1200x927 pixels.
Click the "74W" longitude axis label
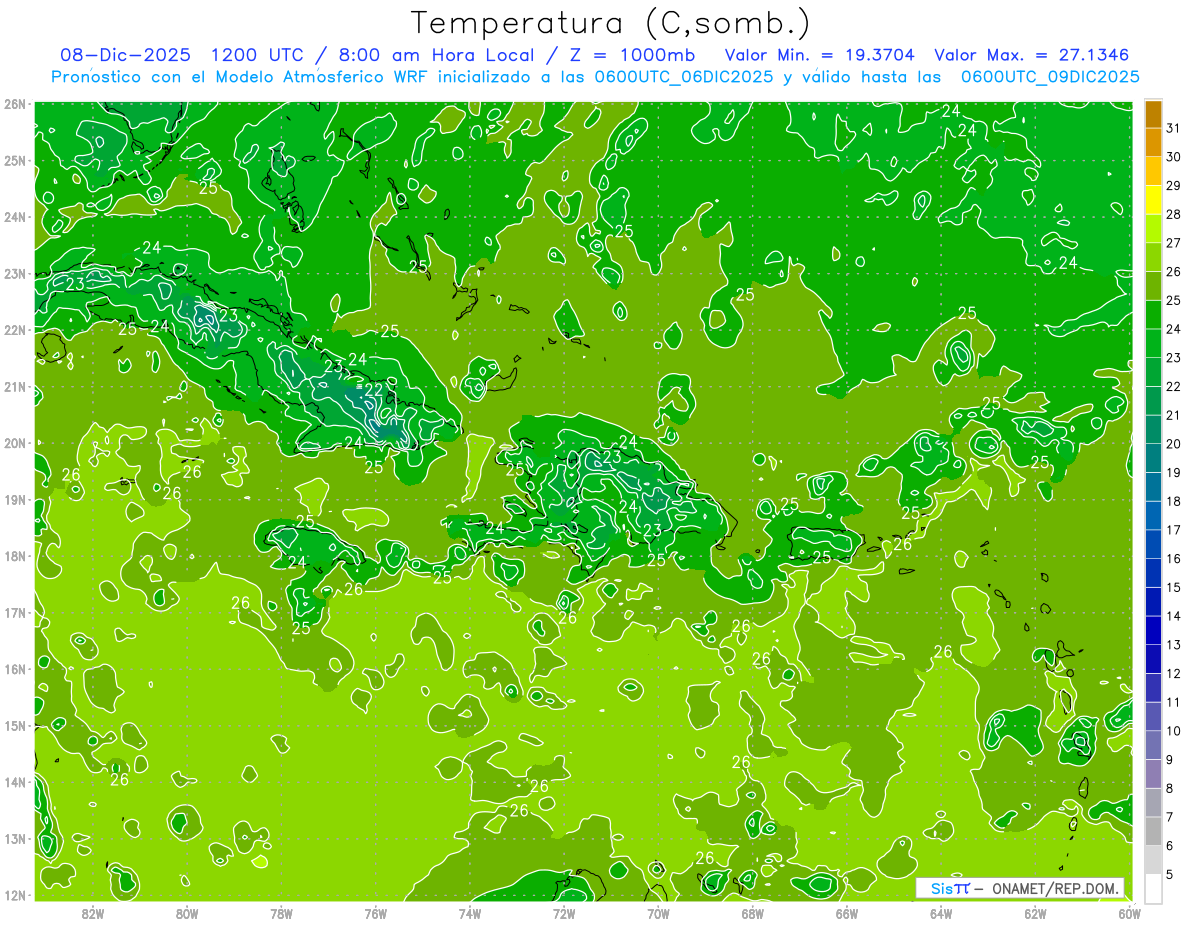click(x=470, y=913)
